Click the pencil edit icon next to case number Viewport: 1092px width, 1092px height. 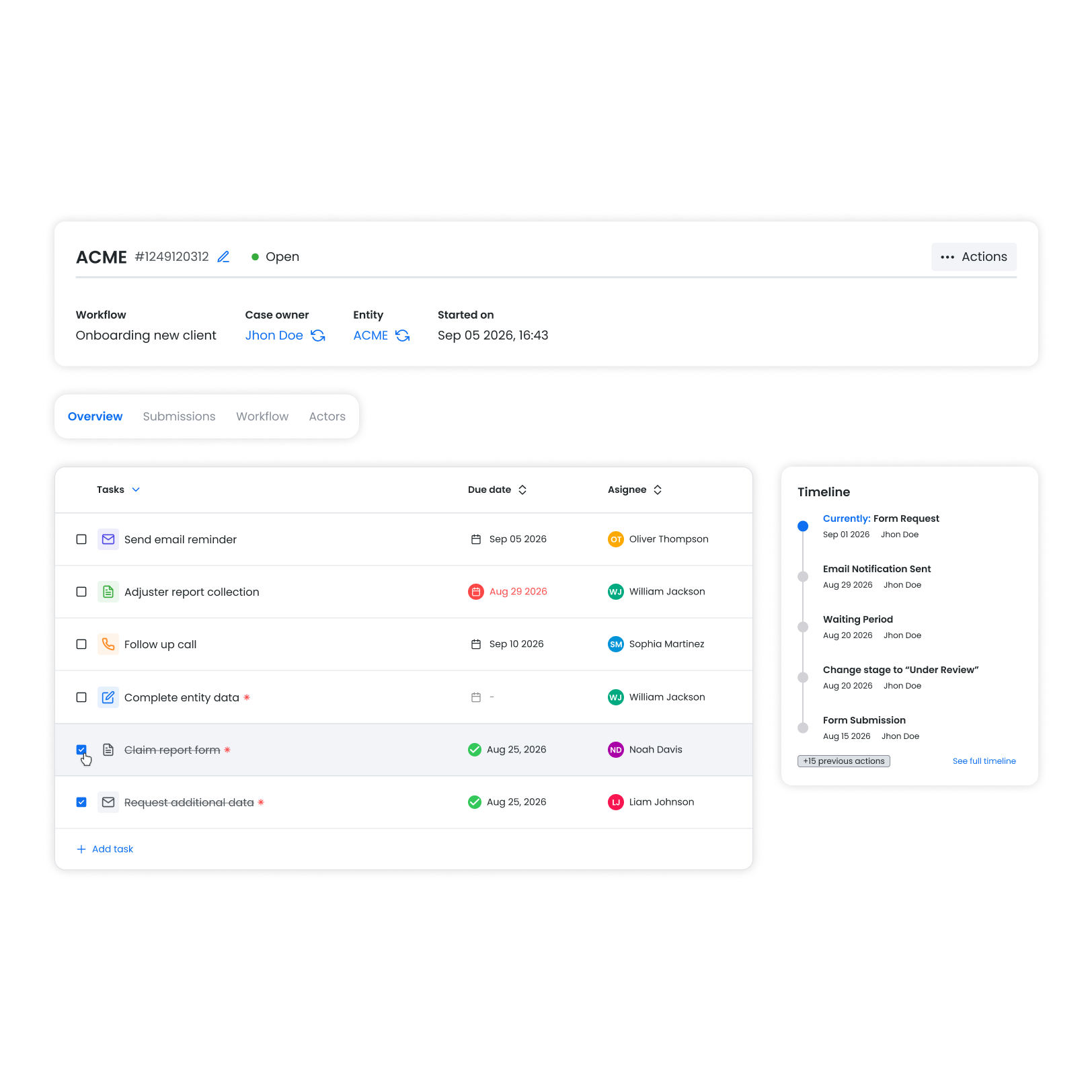(x=223, y=257)
